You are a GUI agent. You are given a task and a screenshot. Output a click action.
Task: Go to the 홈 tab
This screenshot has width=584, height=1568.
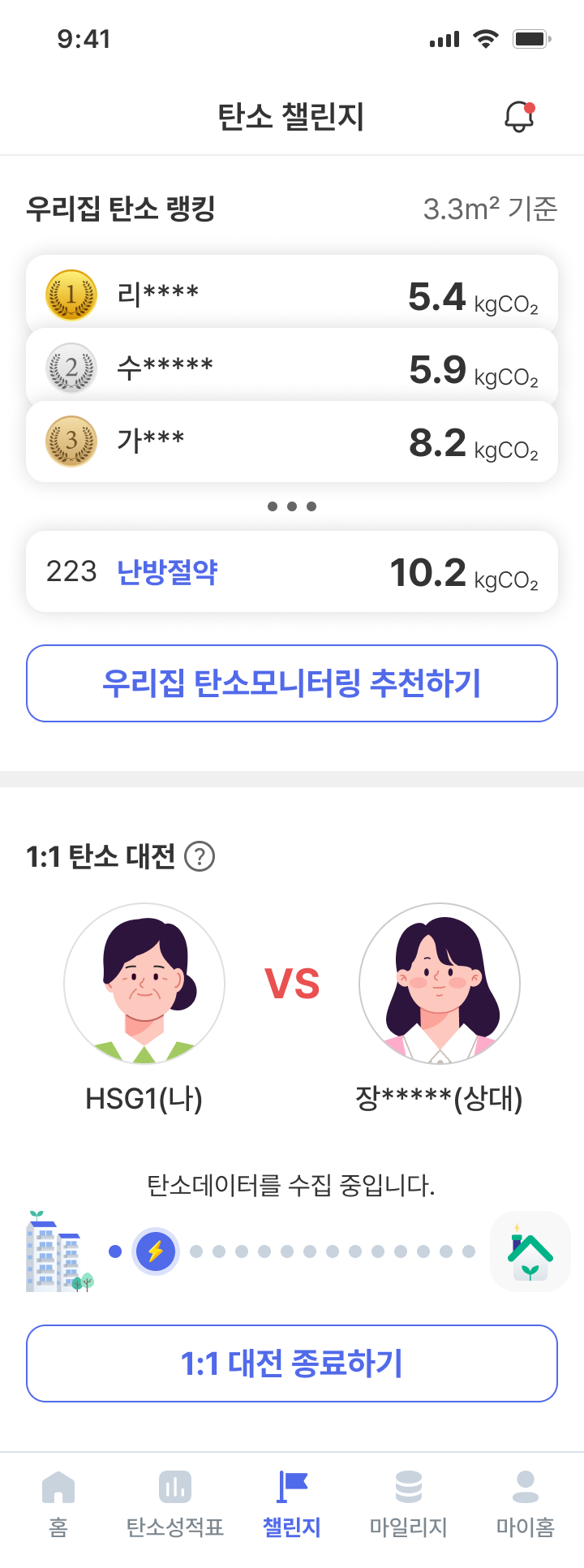(x=58, y=1504)
